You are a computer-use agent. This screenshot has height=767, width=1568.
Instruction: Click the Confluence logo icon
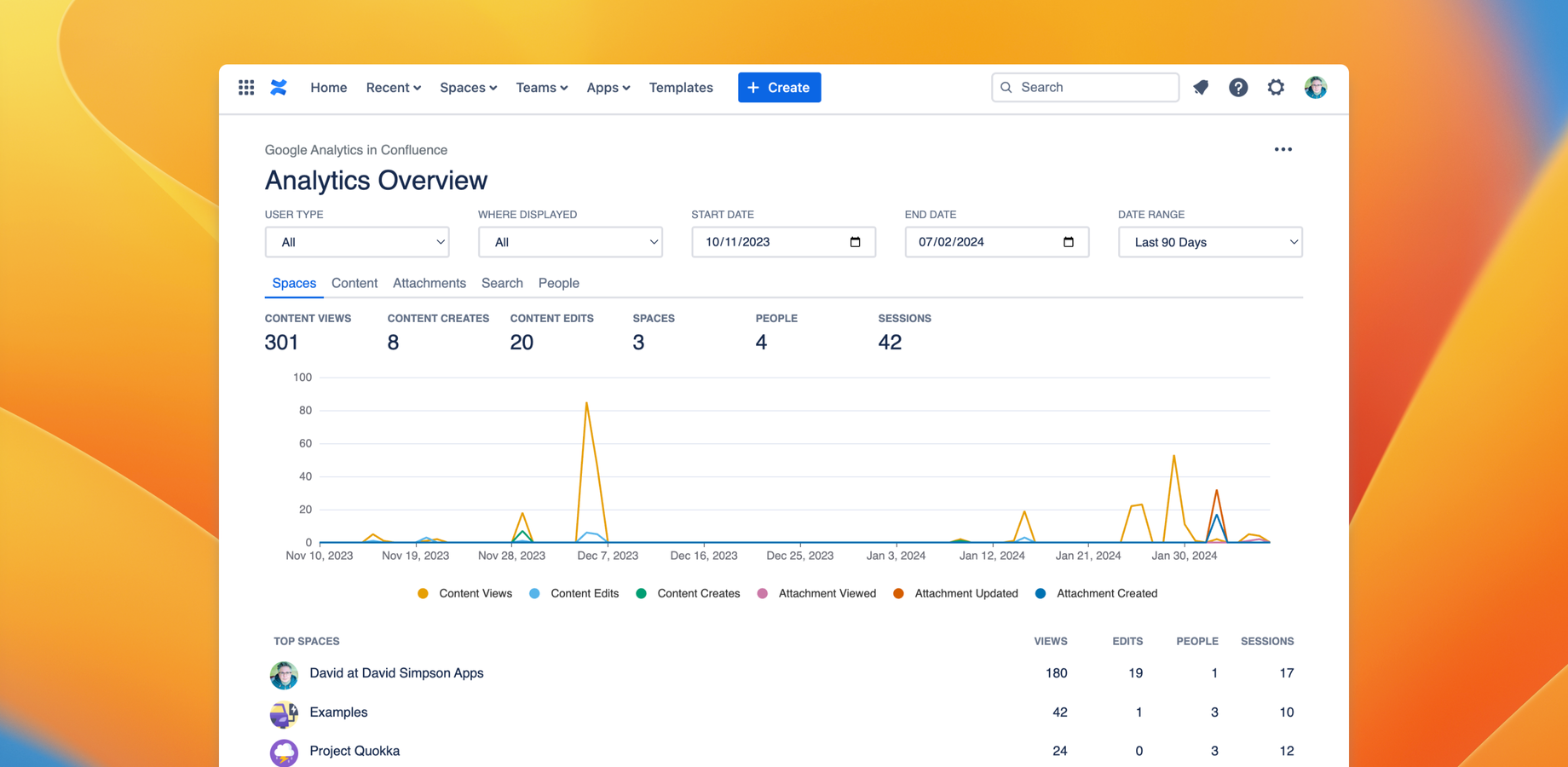279,87
